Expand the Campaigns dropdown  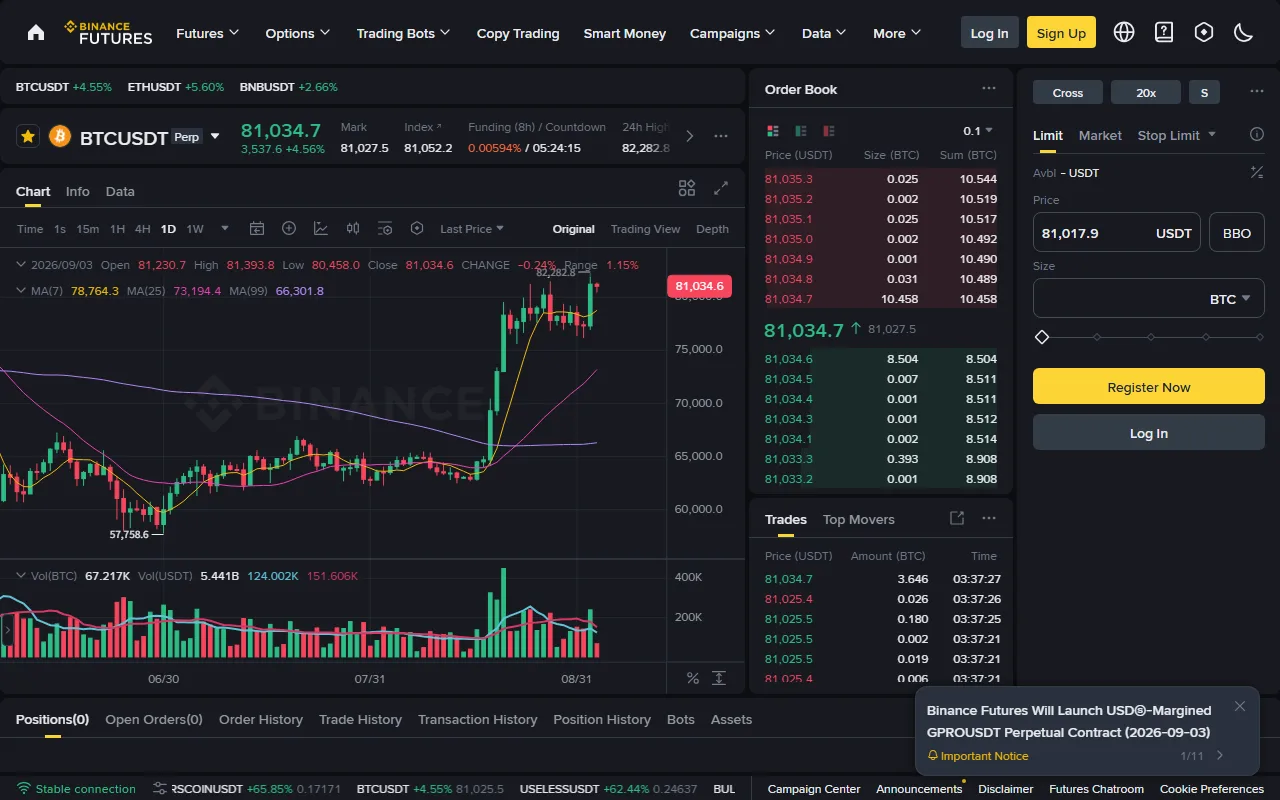(733, 33)
